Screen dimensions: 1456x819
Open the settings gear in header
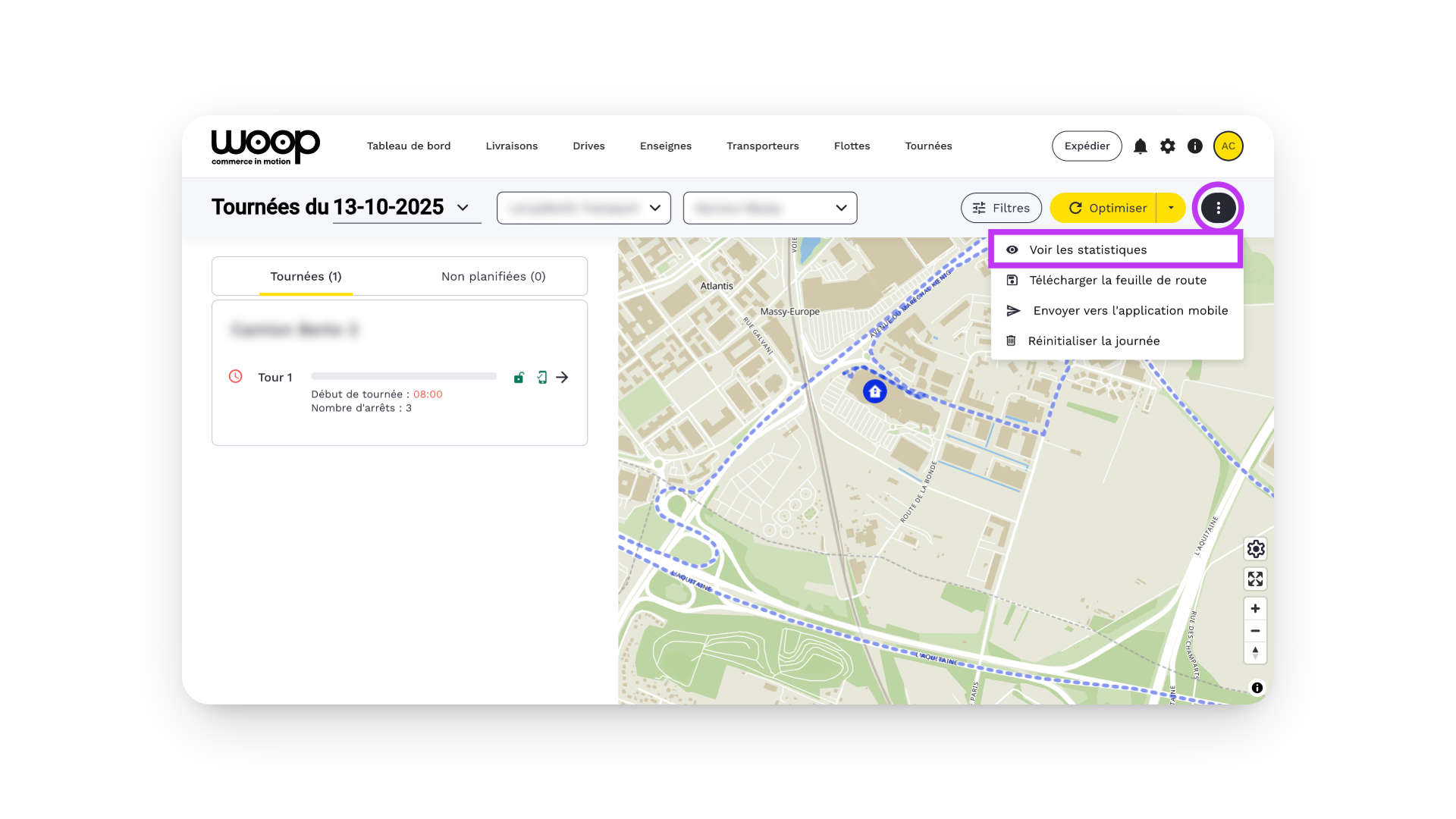1168,146
